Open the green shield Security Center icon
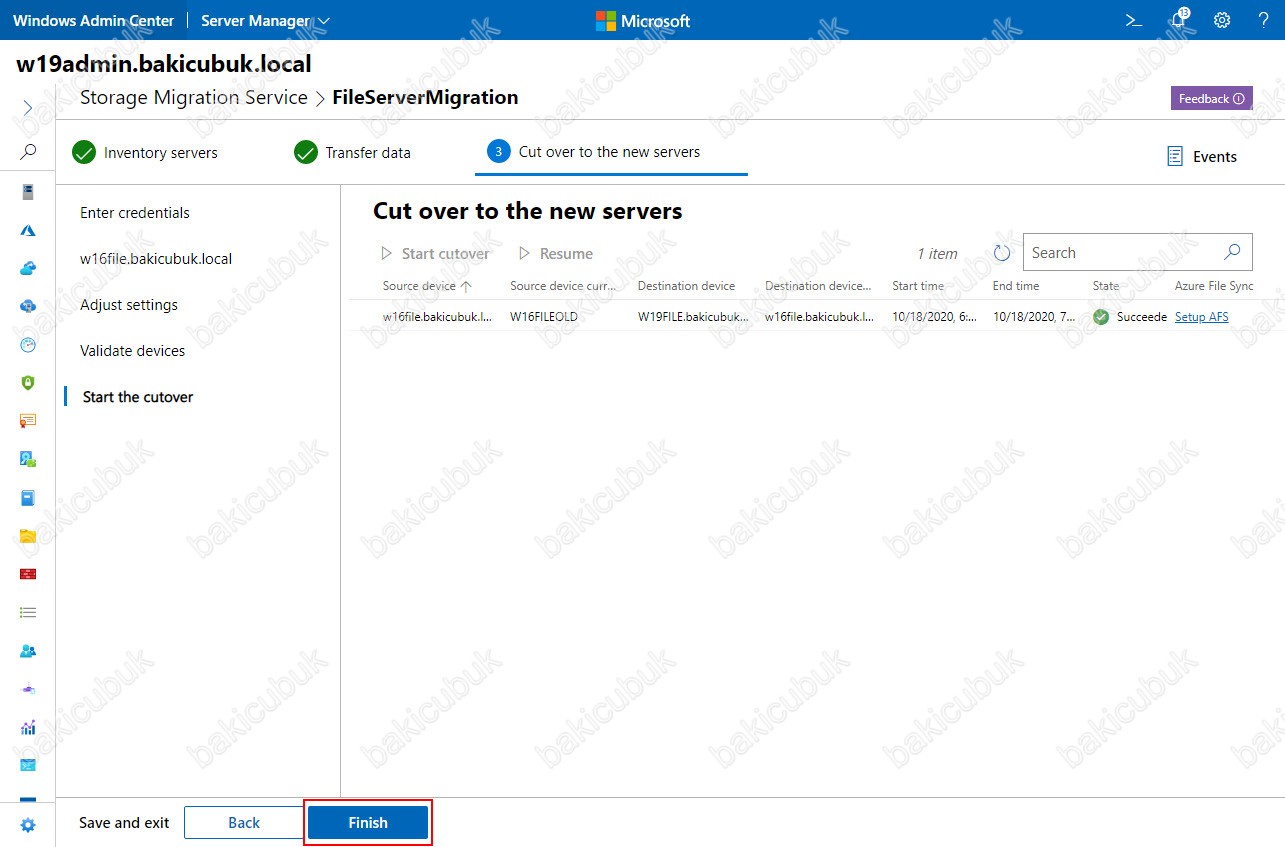Image resolution: width=1285 pixels, height=847 pixels. [x=28, y=382]
